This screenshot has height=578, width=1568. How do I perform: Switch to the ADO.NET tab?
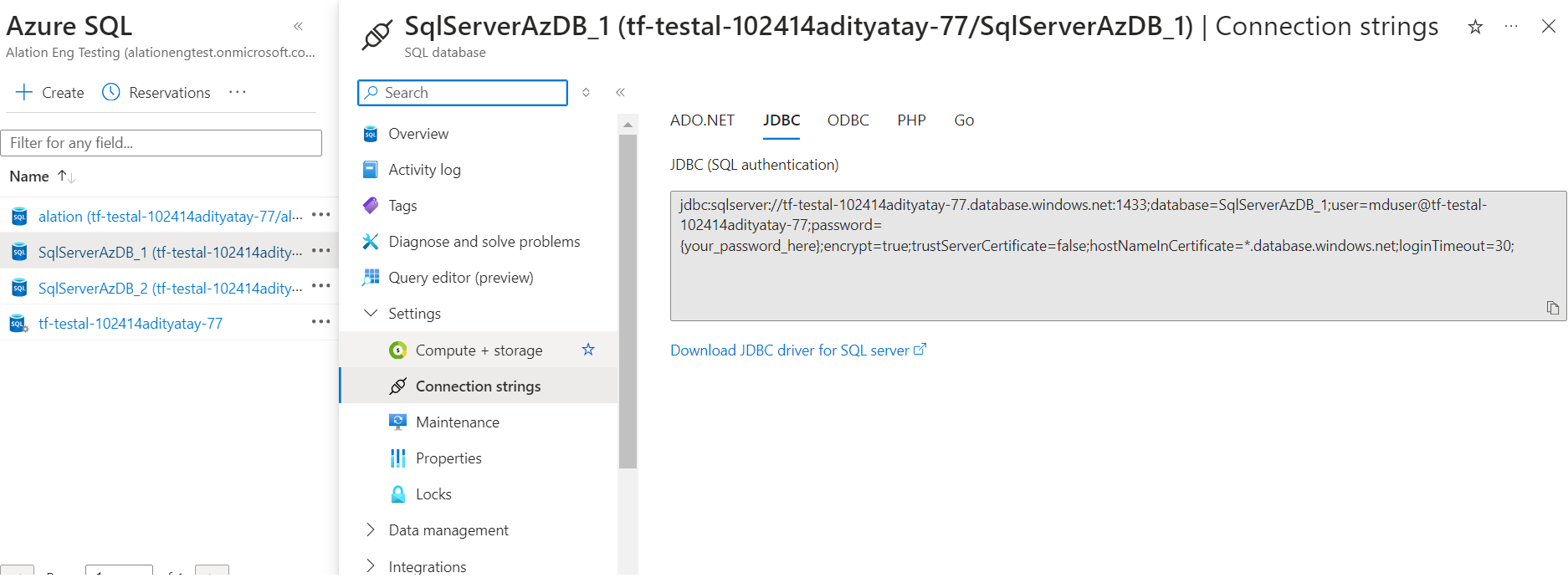[x=702, y=120]
